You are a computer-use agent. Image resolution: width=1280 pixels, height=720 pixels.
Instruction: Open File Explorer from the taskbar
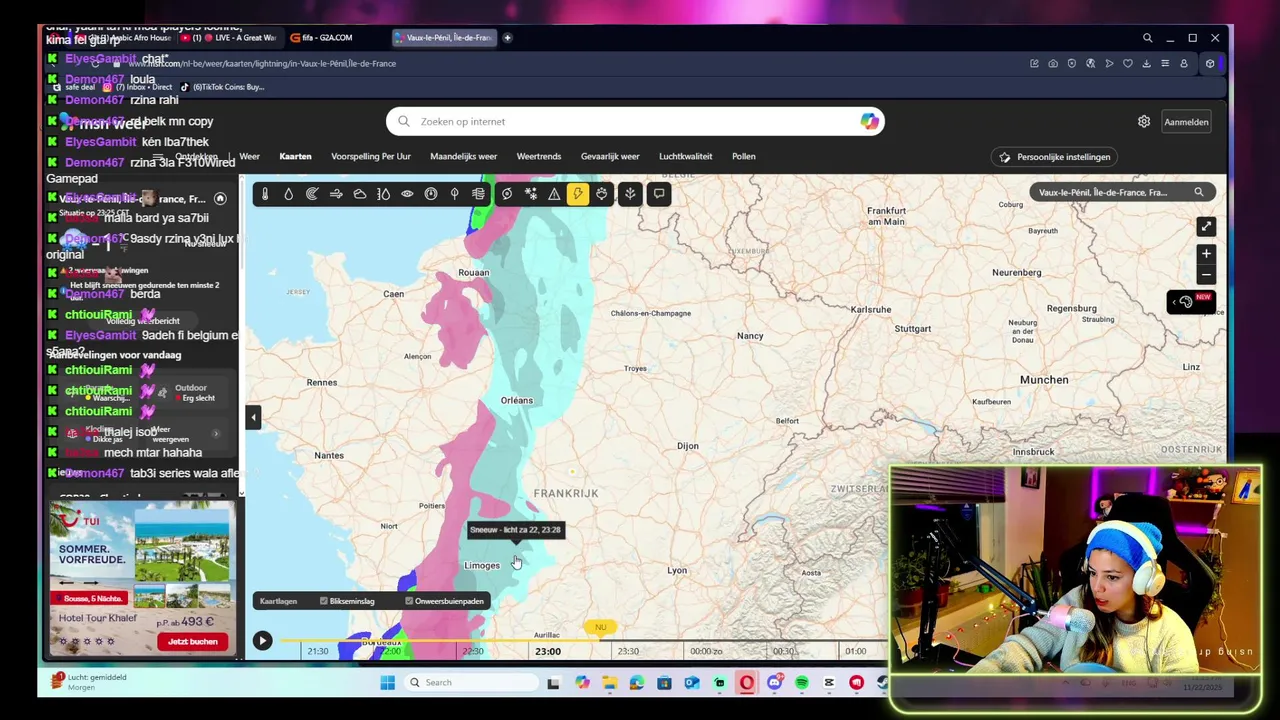pyautogui.click(x=609, y=683)
